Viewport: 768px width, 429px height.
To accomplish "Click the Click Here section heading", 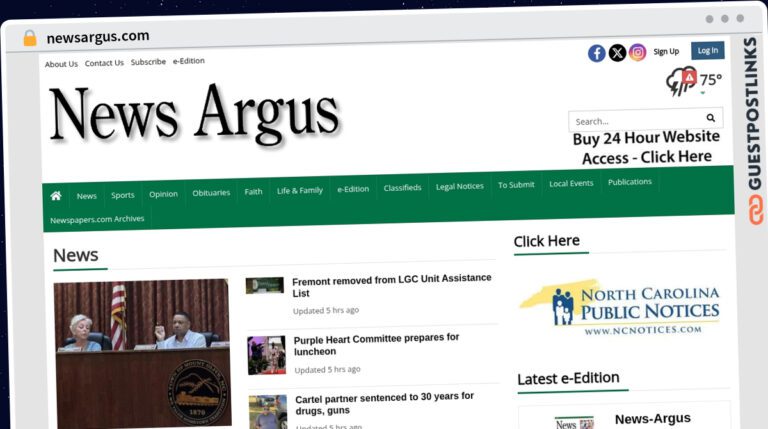I will (x=547, y=241).
